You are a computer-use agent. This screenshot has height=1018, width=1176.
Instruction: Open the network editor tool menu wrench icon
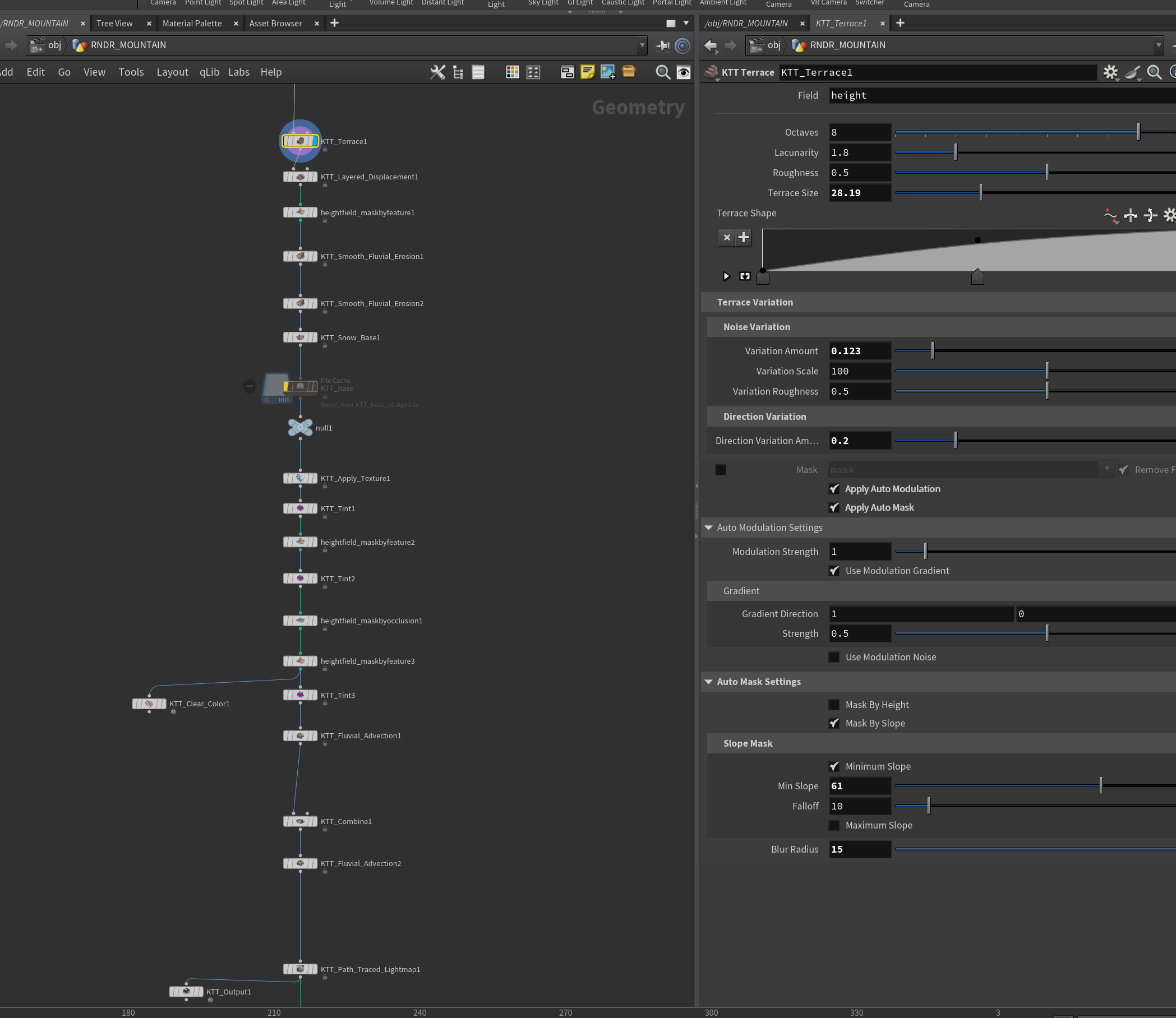[x=437, y=72]
